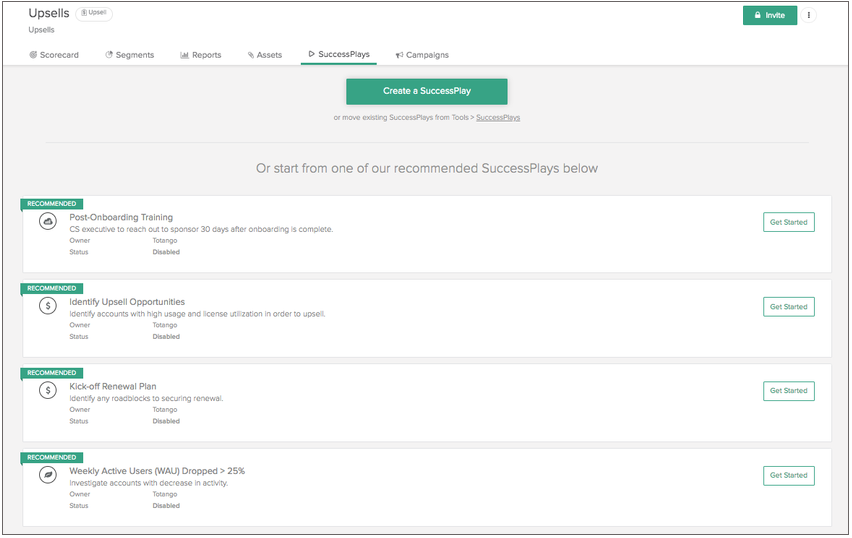Open the three-dot more options menu

click(809, 15)
